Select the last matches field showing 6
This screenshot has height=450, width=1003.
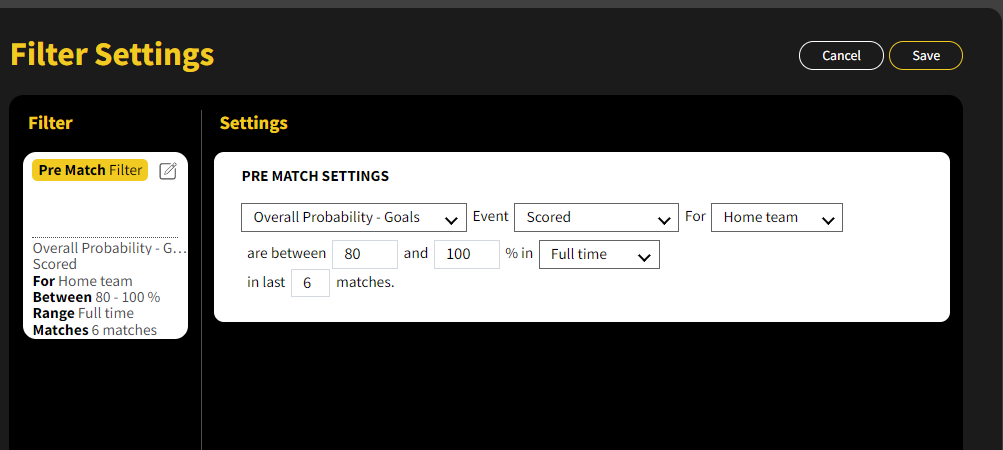click(x=310, y=283)
